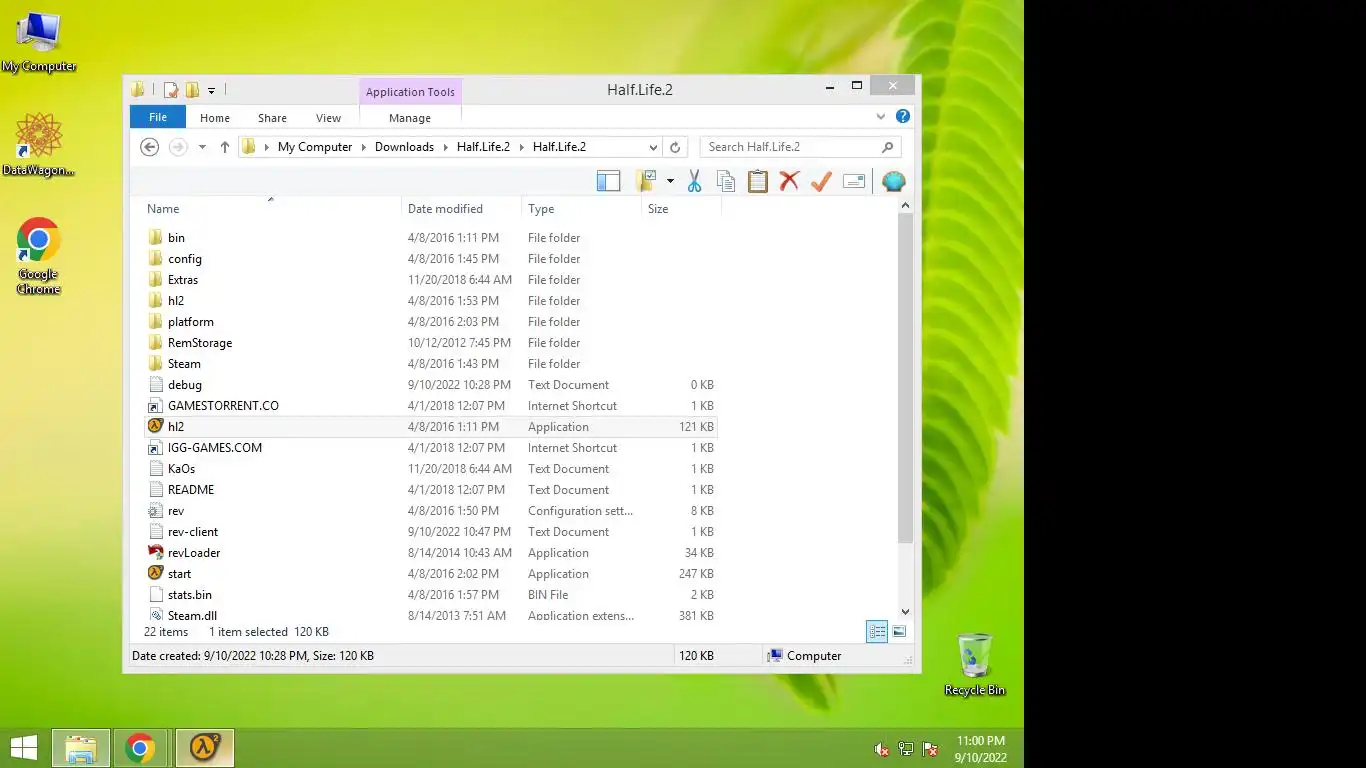This screenshot has height=768, width=1366.
Task: Expand chevron after Downloads in address bar
Action: coord(446,147)
